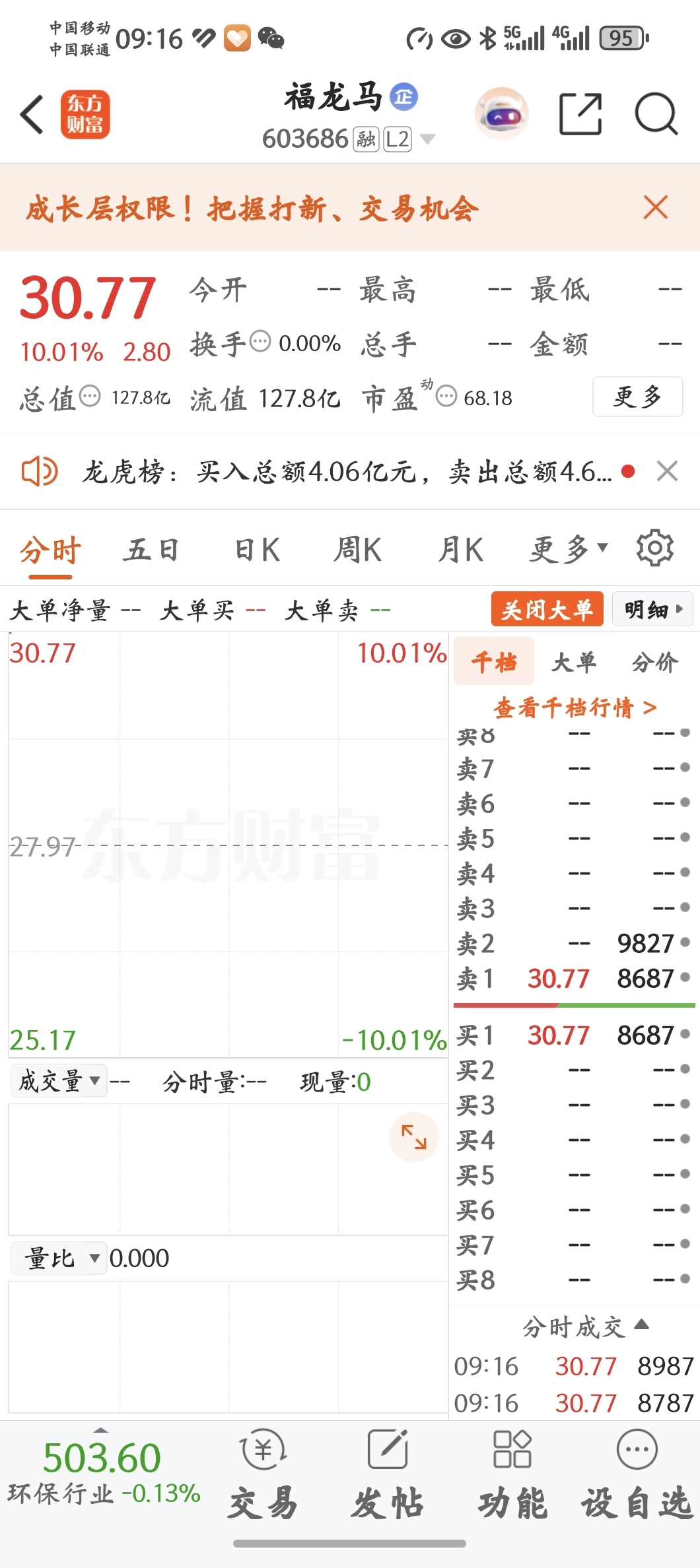Tap the 现量:0 readout
The width and height of the screenshot is (700, 1568).
[335, 1082]
